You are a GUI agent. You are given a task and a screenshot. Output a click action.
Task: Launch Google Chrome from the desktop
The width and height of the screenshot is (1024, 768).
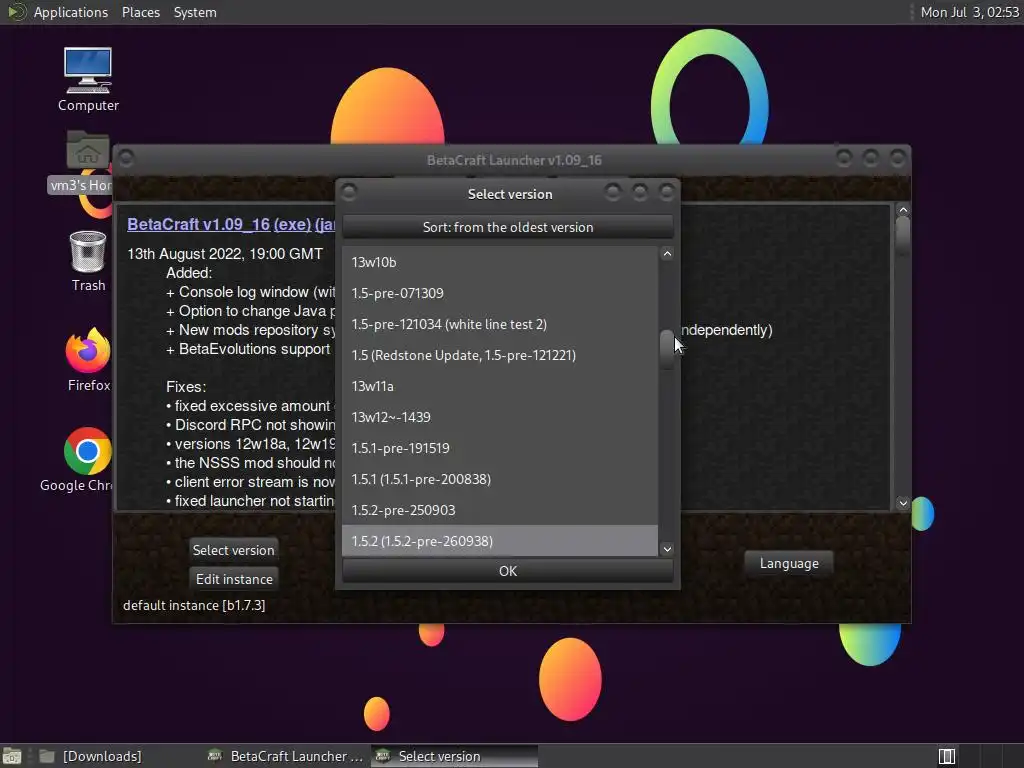pyautogui.click(x=88, y=460)
